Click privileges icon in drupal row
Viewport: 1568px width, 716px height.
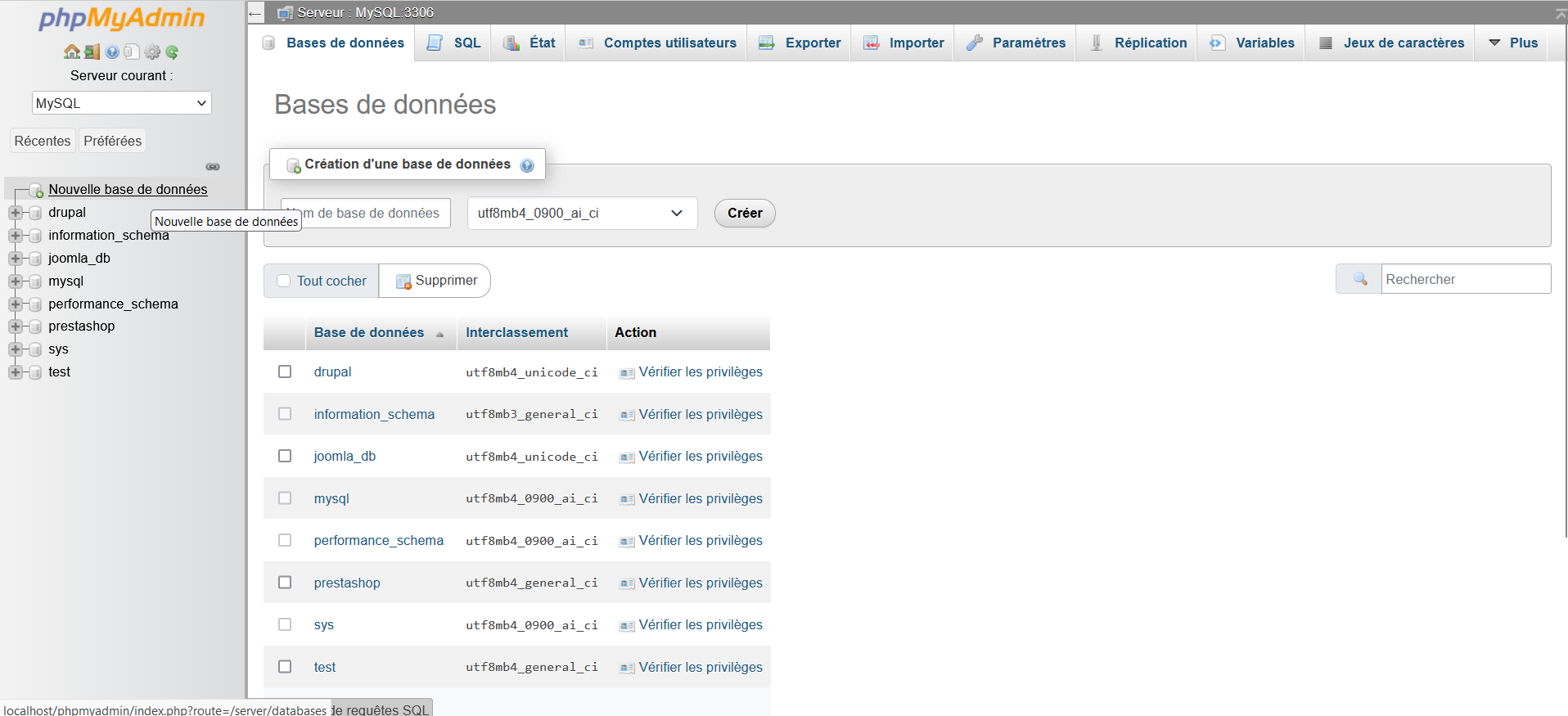(627, 373)
